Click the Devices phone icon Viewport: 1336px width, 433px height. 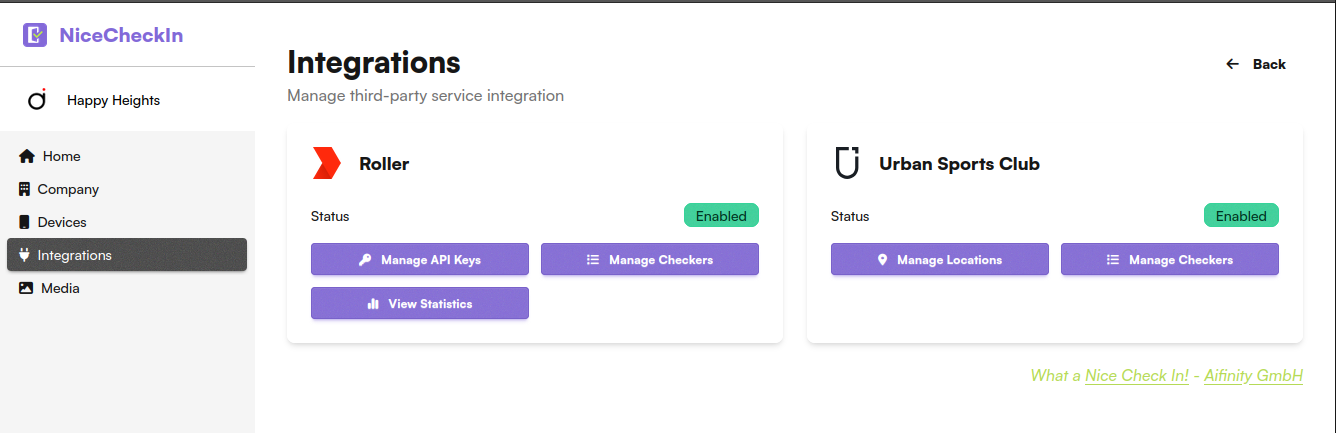point(24,222)
